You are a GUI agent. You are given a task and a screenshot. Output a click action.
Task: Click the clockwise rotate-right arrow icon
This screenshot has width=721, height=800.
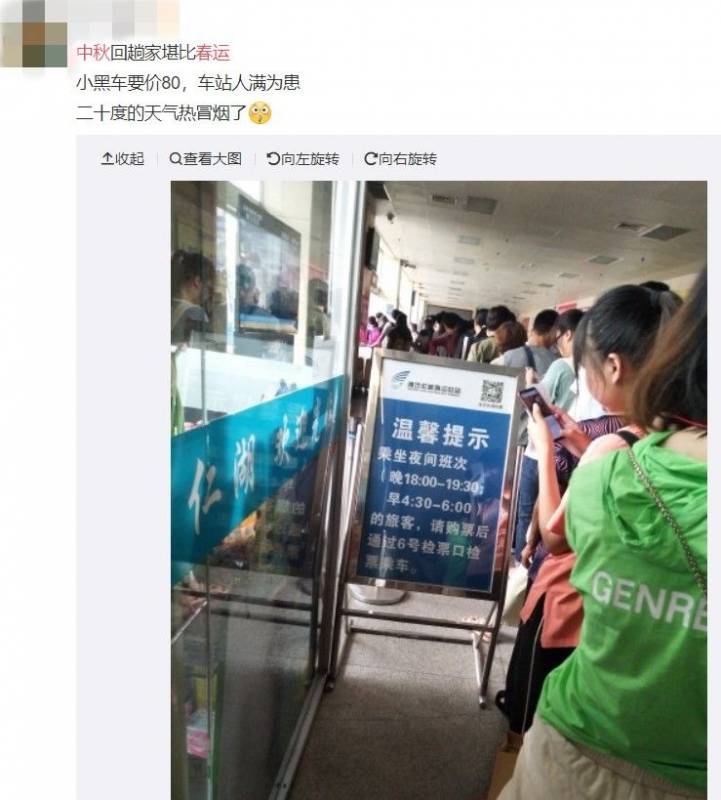pos(370,159)
